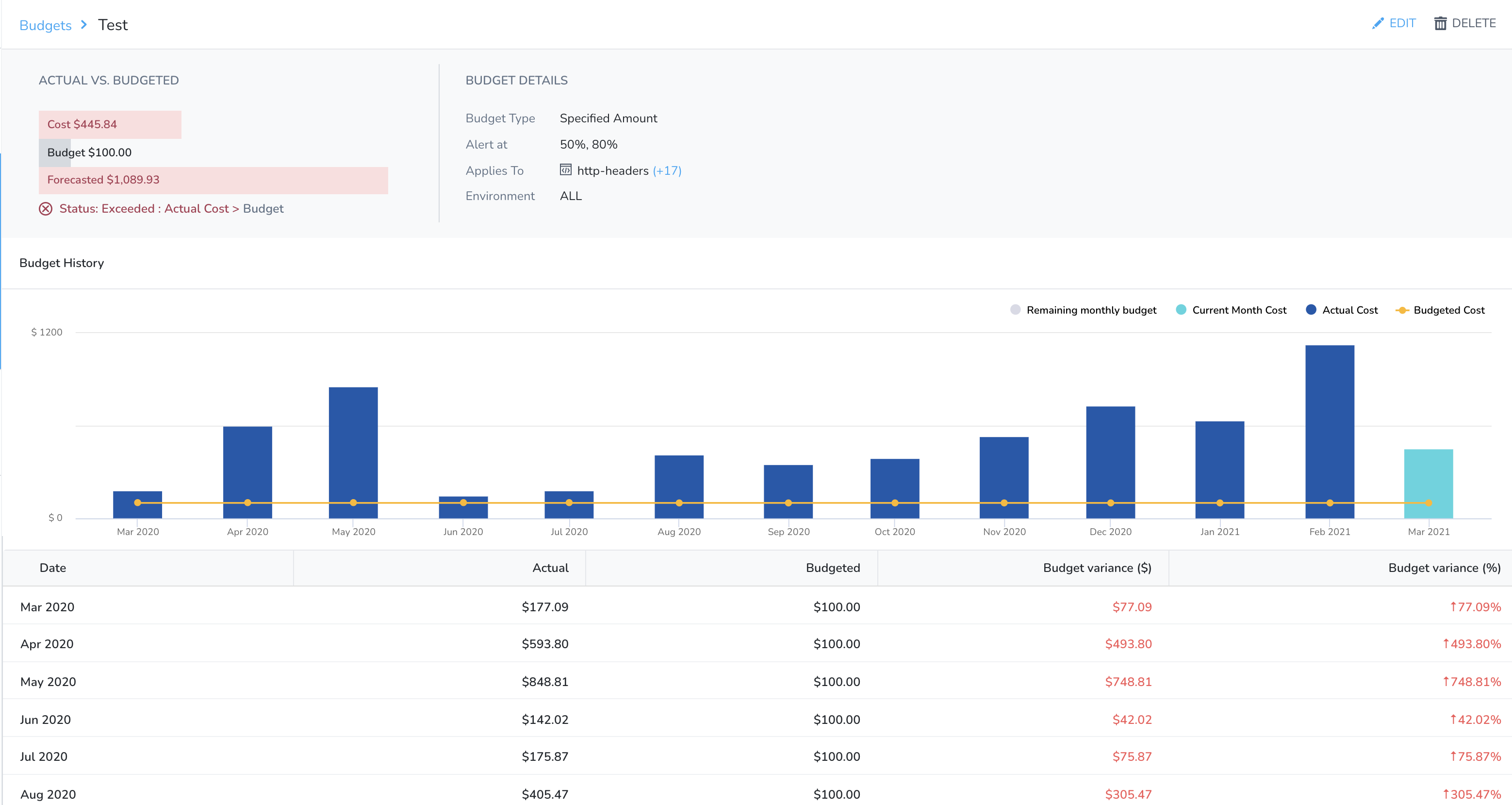The image size is (1512, 805).
Task: Open the EDIT budget action
Action: click(x=1394, y=23)
